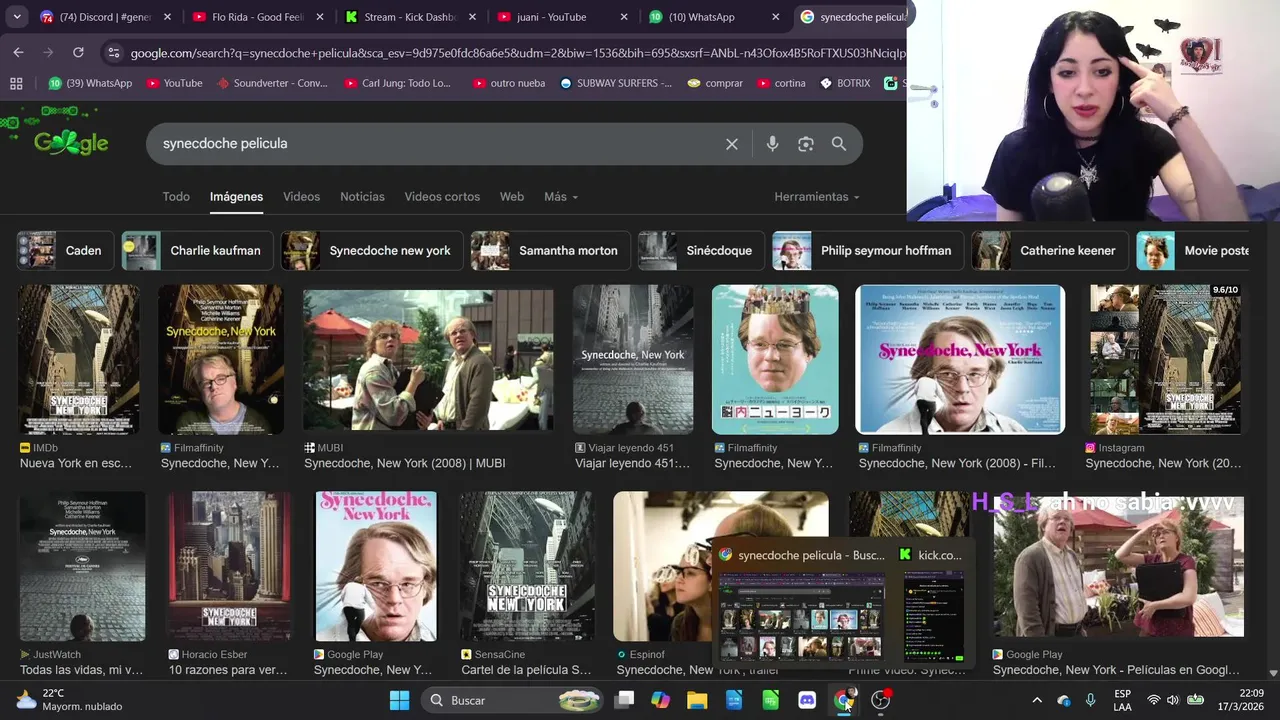Open the volume control in system tray
The height and width of the screenshot is (720, 1280).
pyautogui.click(x=1173, y=700)
